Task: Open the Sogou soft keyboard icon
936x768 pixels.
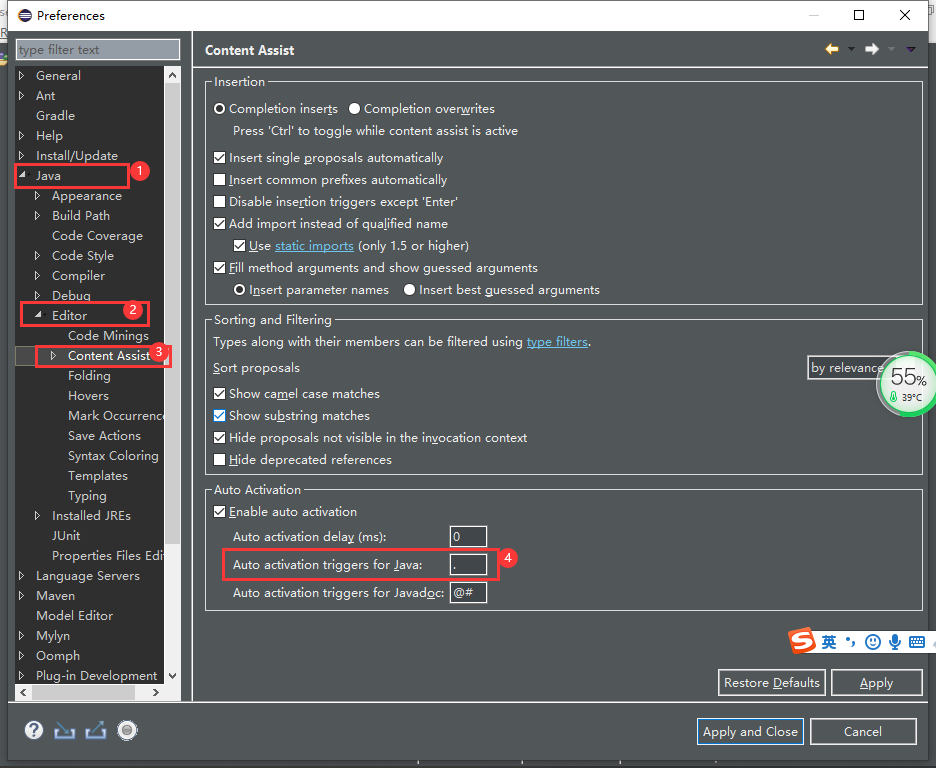Action: tap(917, 642)
